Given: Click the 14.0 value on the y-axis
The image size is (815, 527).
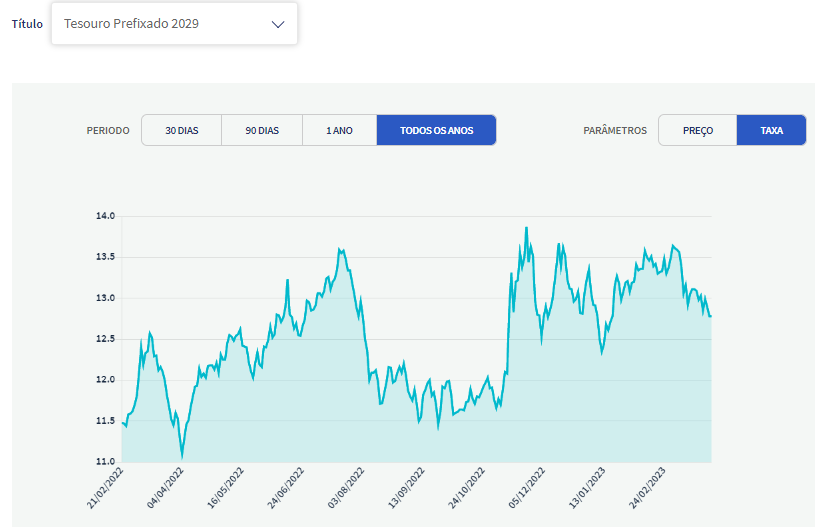Looking at the screenshot, I should click(x=105, y=216).
